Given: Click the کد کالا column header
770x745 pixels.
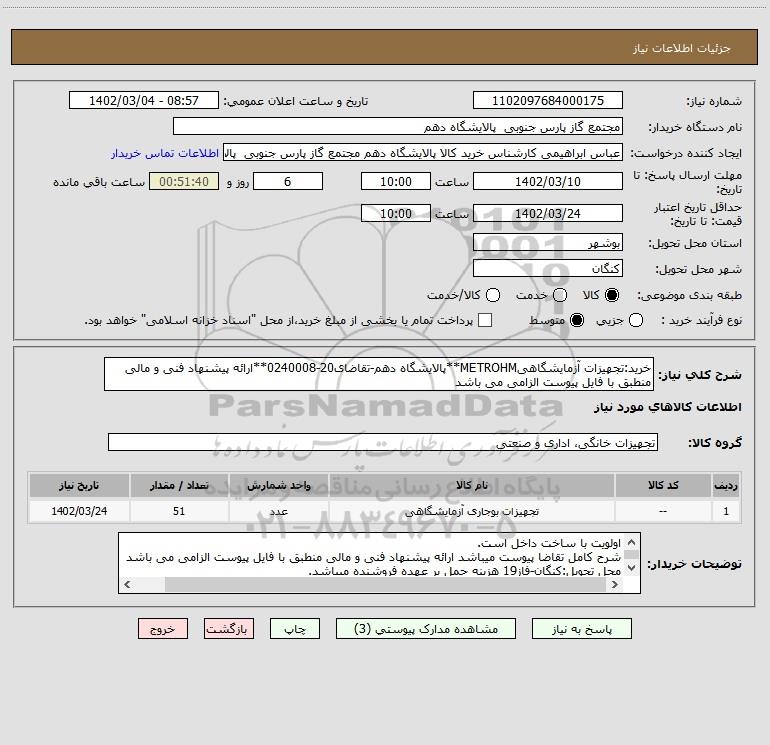Looking at the screenshot, I should coord(663,485).
